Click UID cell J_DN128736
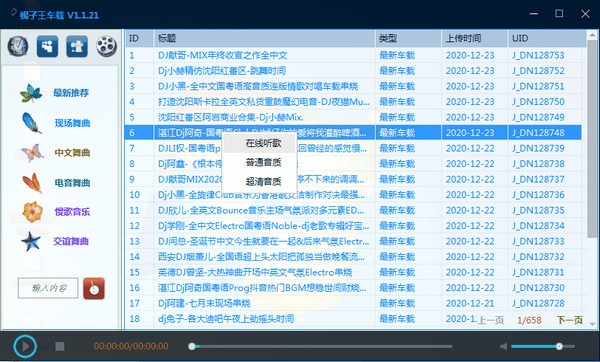This screenshot has width=600, height=362. [538, 195]
